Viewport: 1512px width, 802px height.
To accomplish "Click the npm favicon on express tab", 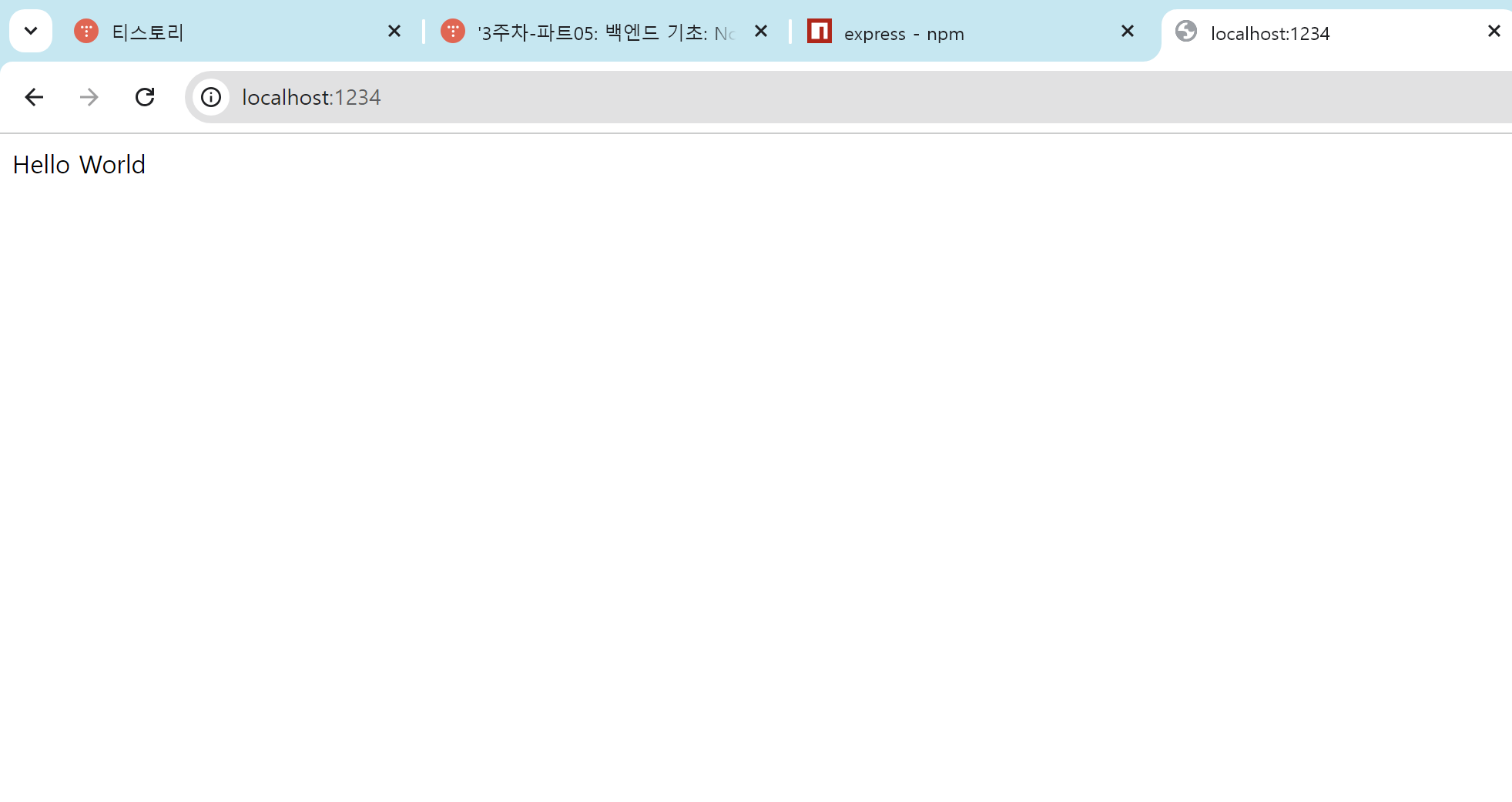I will point(820,32).
